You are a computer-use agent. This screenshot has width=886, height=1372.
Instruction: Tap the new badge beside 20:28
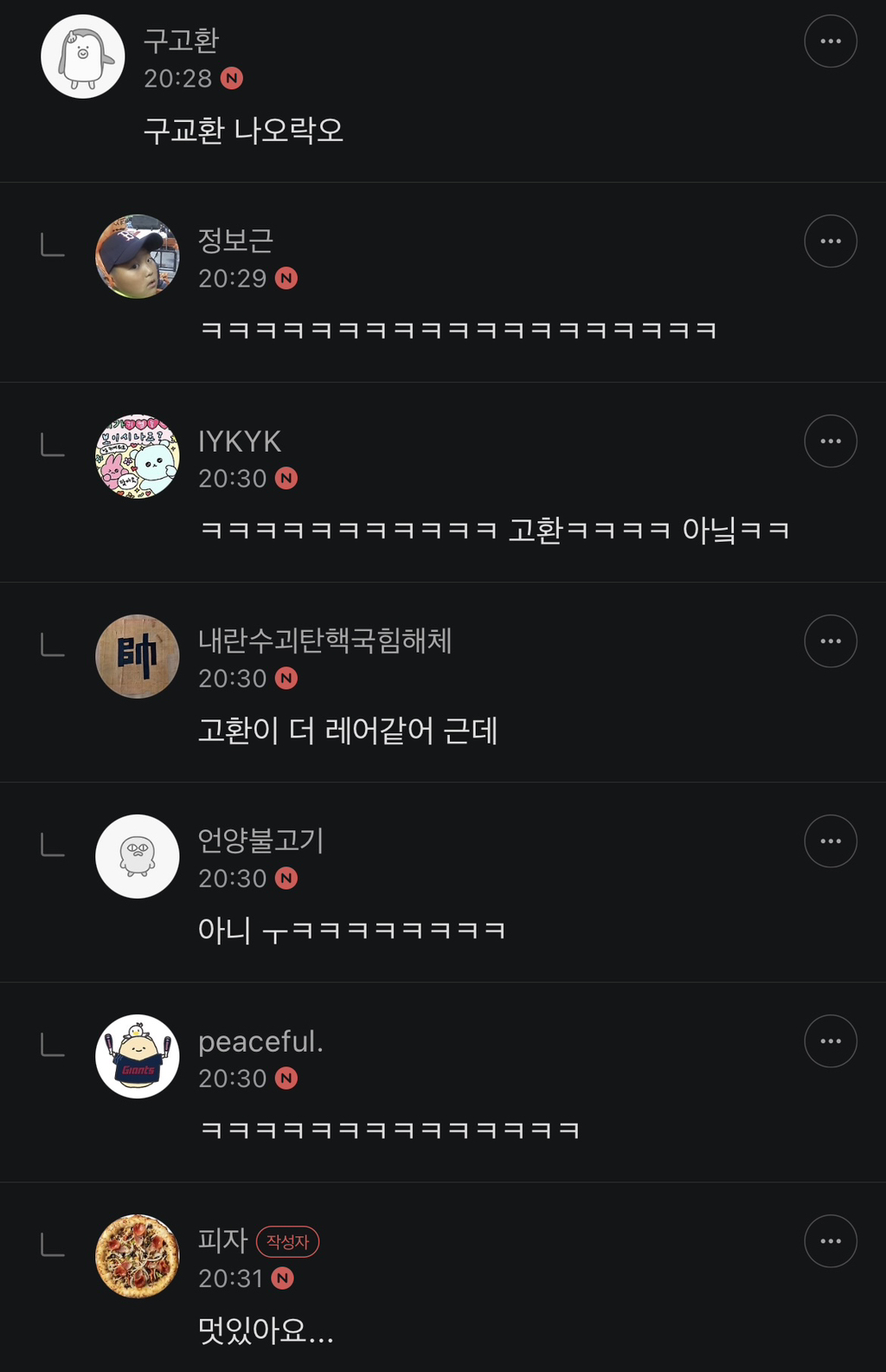(232, 79)
